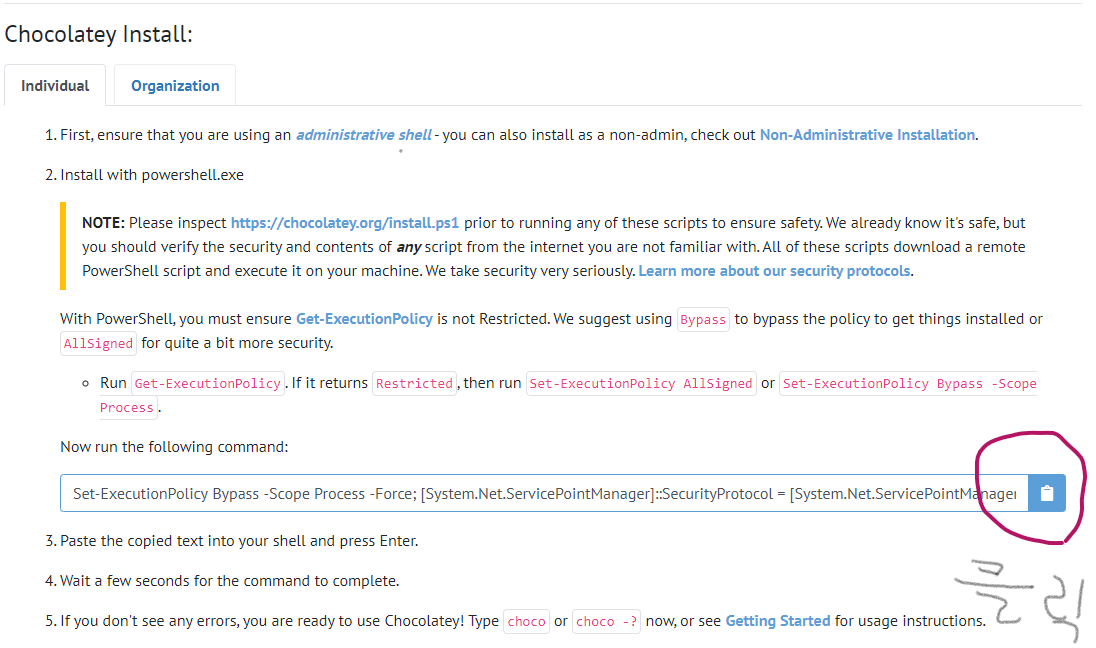This screenshot has height=648, width=1096.
Task: Click Now run the following command text
Action: [174, 446]
